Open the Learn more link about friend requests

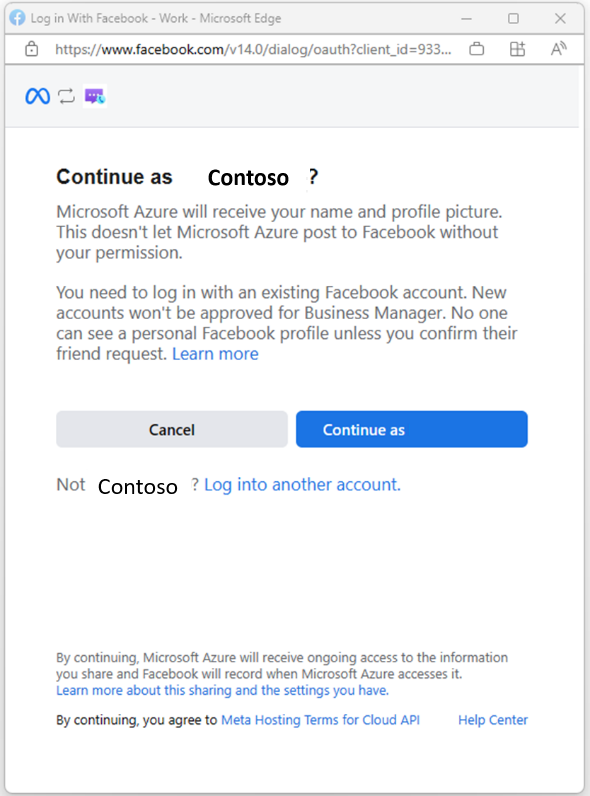[x=215, y=354]
